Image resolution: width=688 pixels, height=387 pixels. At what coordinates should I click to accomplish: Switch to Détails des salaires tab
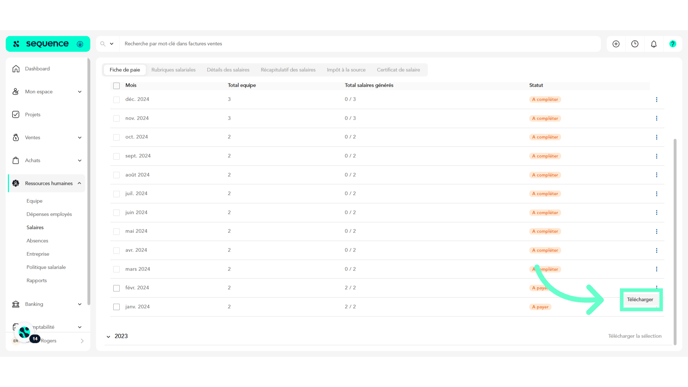coord(228,70)
